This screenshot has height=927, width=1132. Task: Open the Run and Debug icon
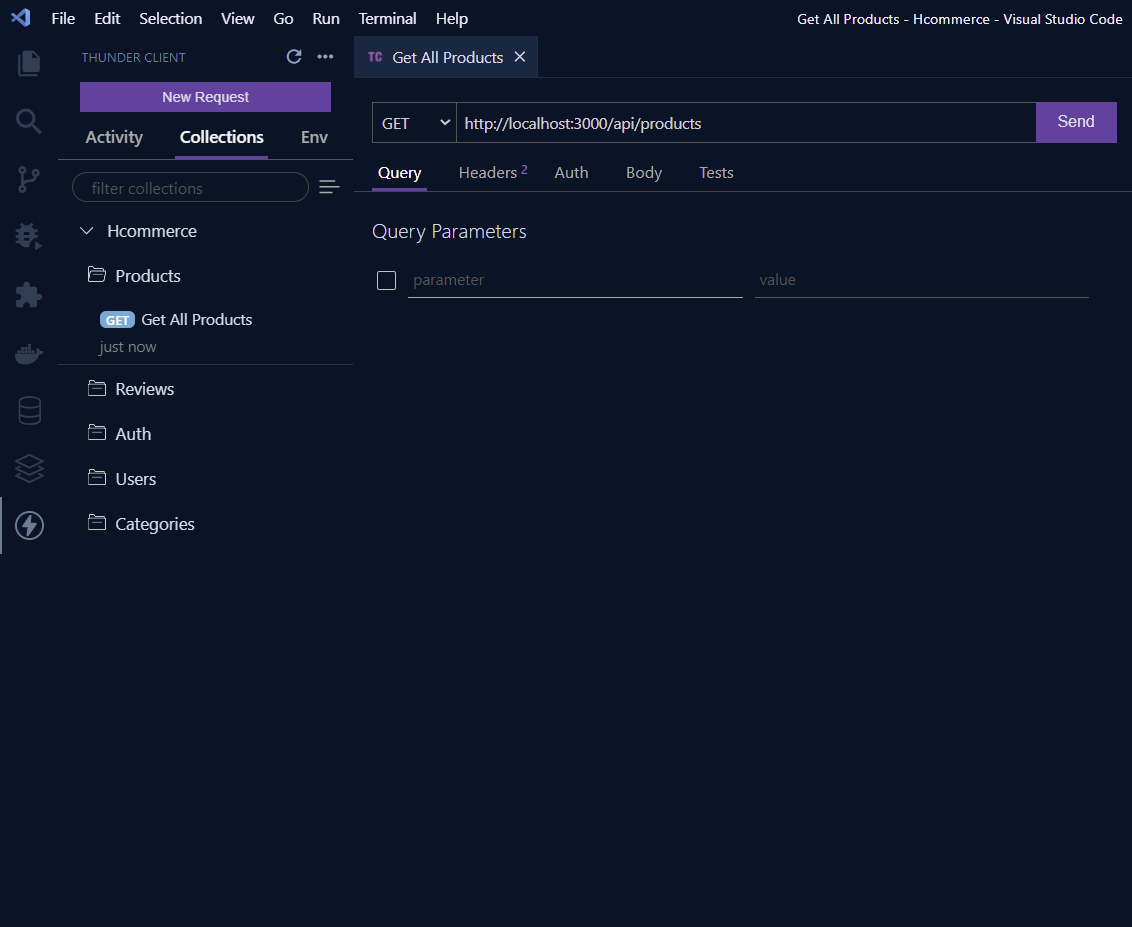click(29, 237)
